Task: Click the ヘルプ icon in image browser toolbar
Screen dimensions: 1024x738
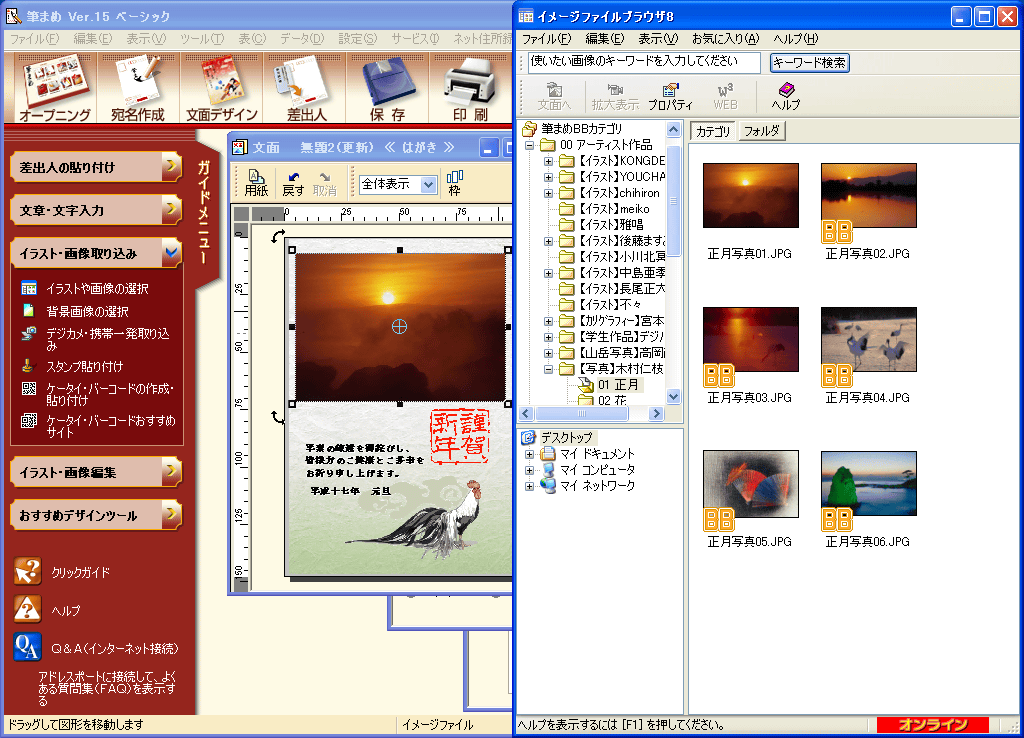Action: pos(785,96)
